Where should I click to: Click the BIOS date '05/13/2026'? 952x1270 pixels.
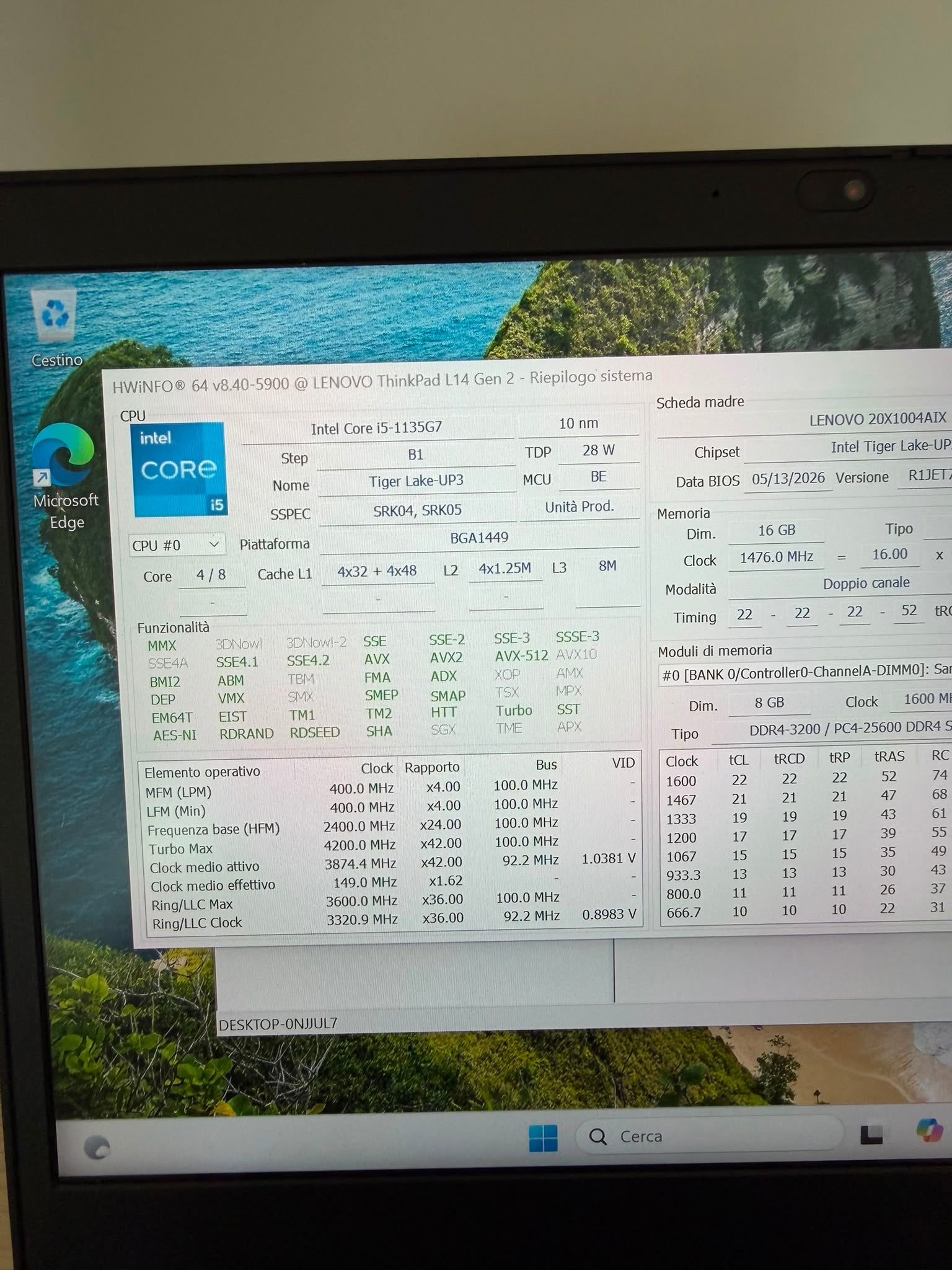coord(788,478)
